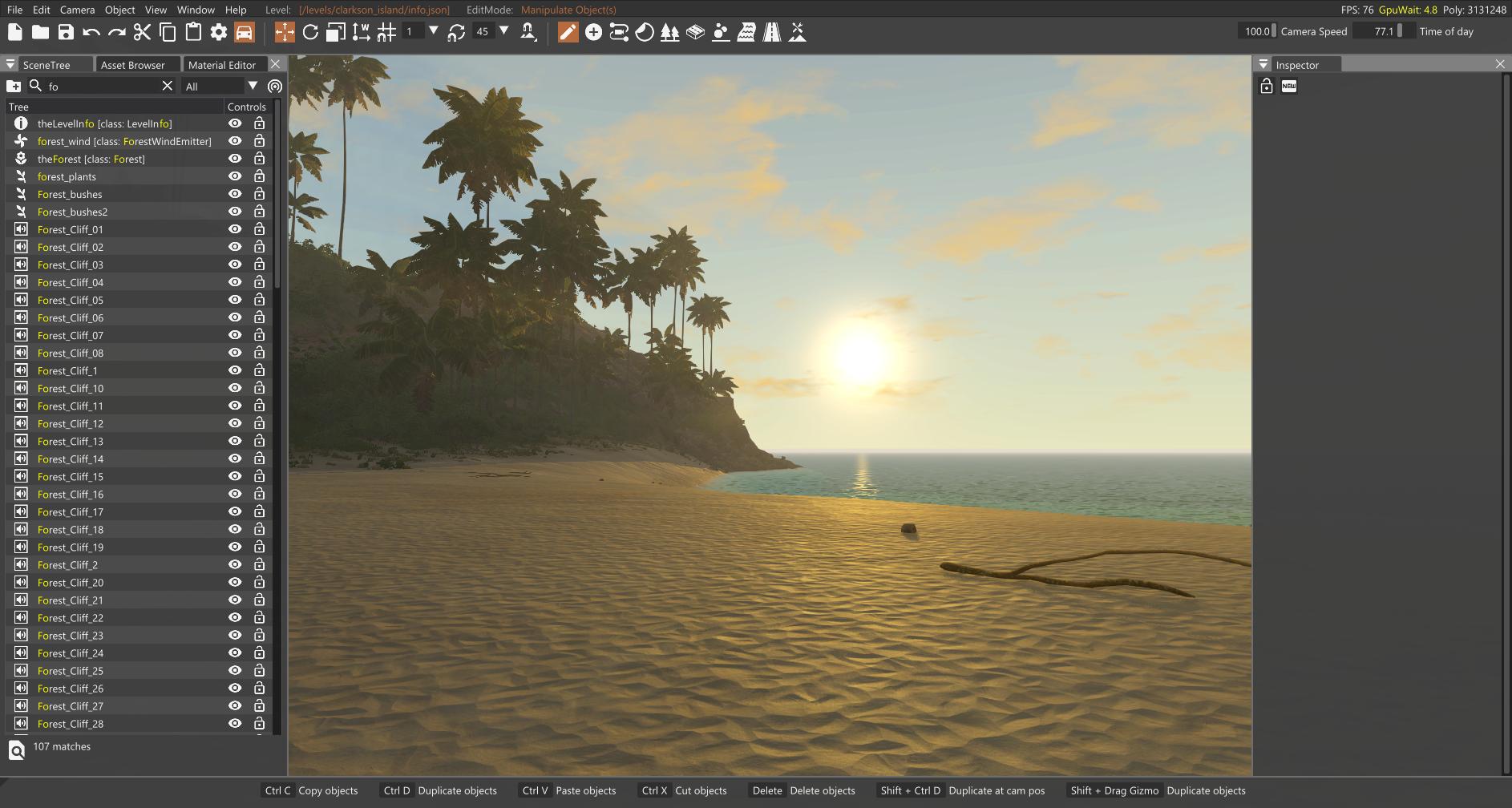
Task: Adjust the Time of day slider
Action: 1384,31
